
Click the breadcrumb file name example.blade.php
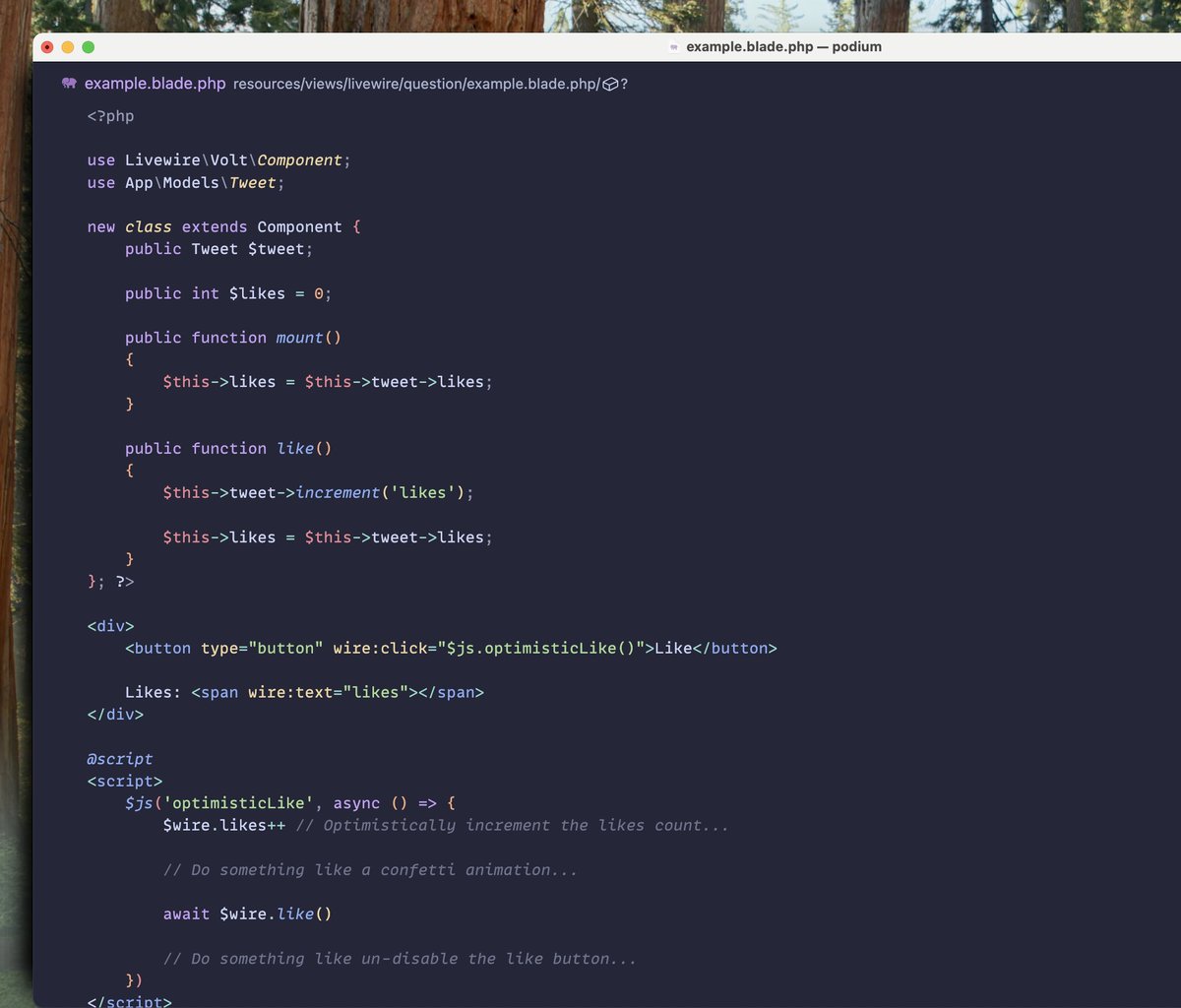point(155,84)
